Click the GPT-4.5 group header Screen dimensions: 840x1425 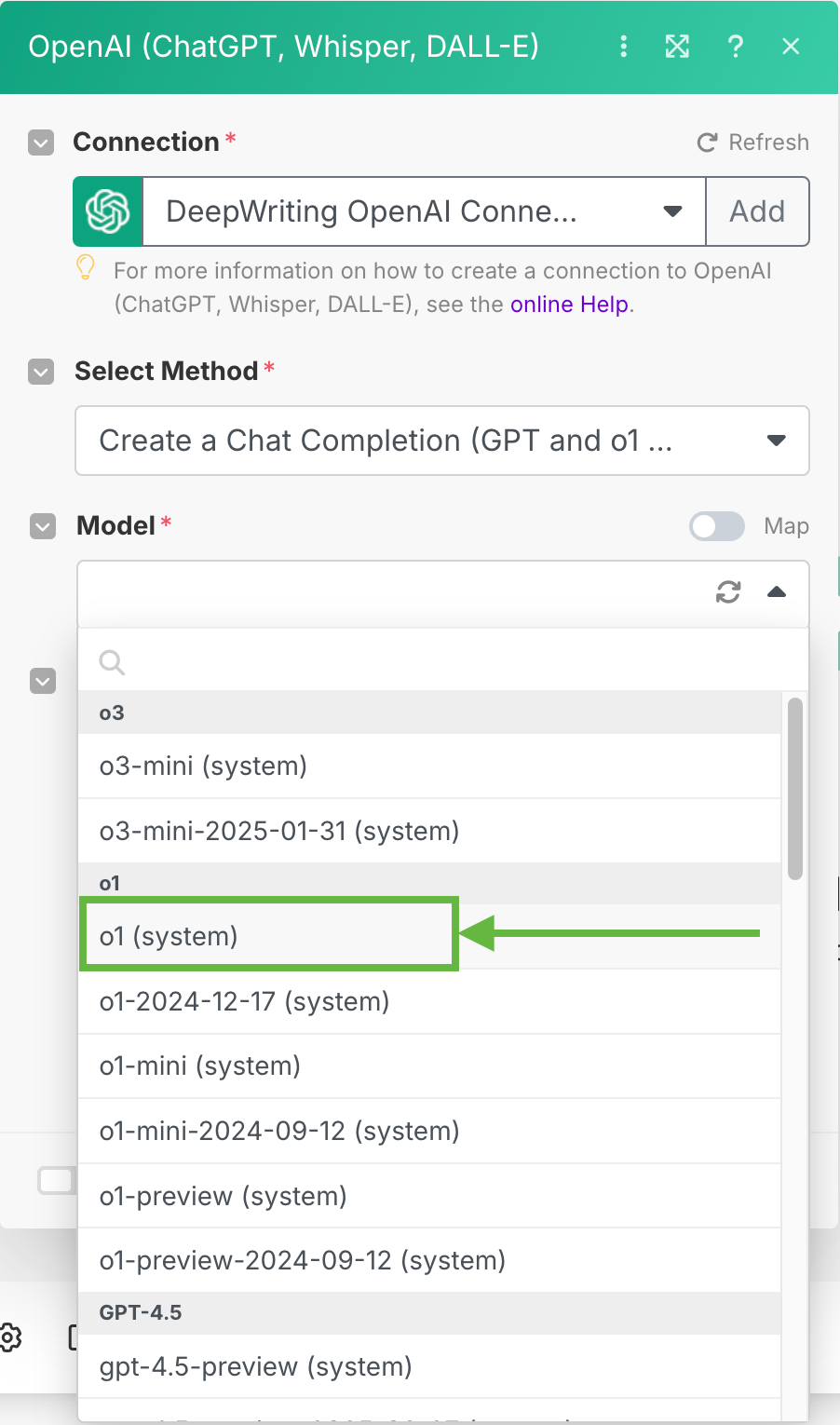tap(429, 1312)
